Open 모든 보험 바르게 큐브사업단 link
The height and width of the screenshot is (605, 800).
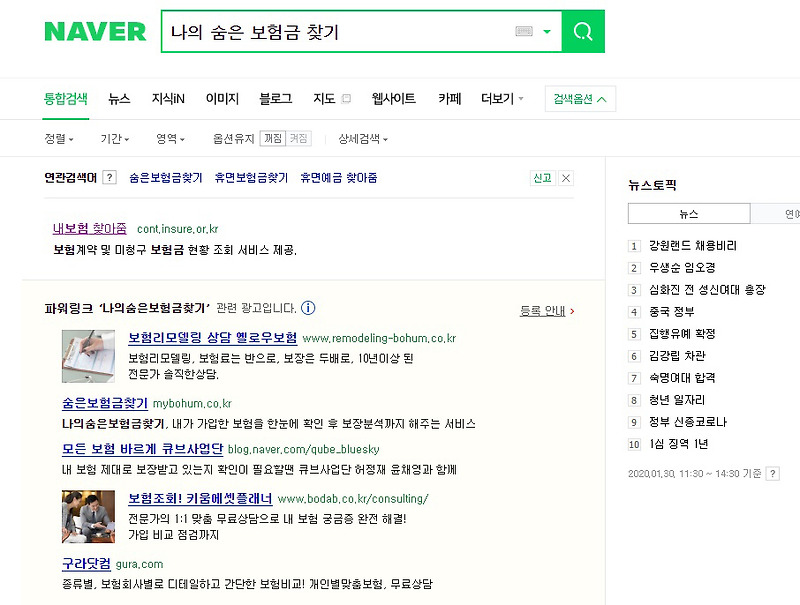click(x=142, y=449)
